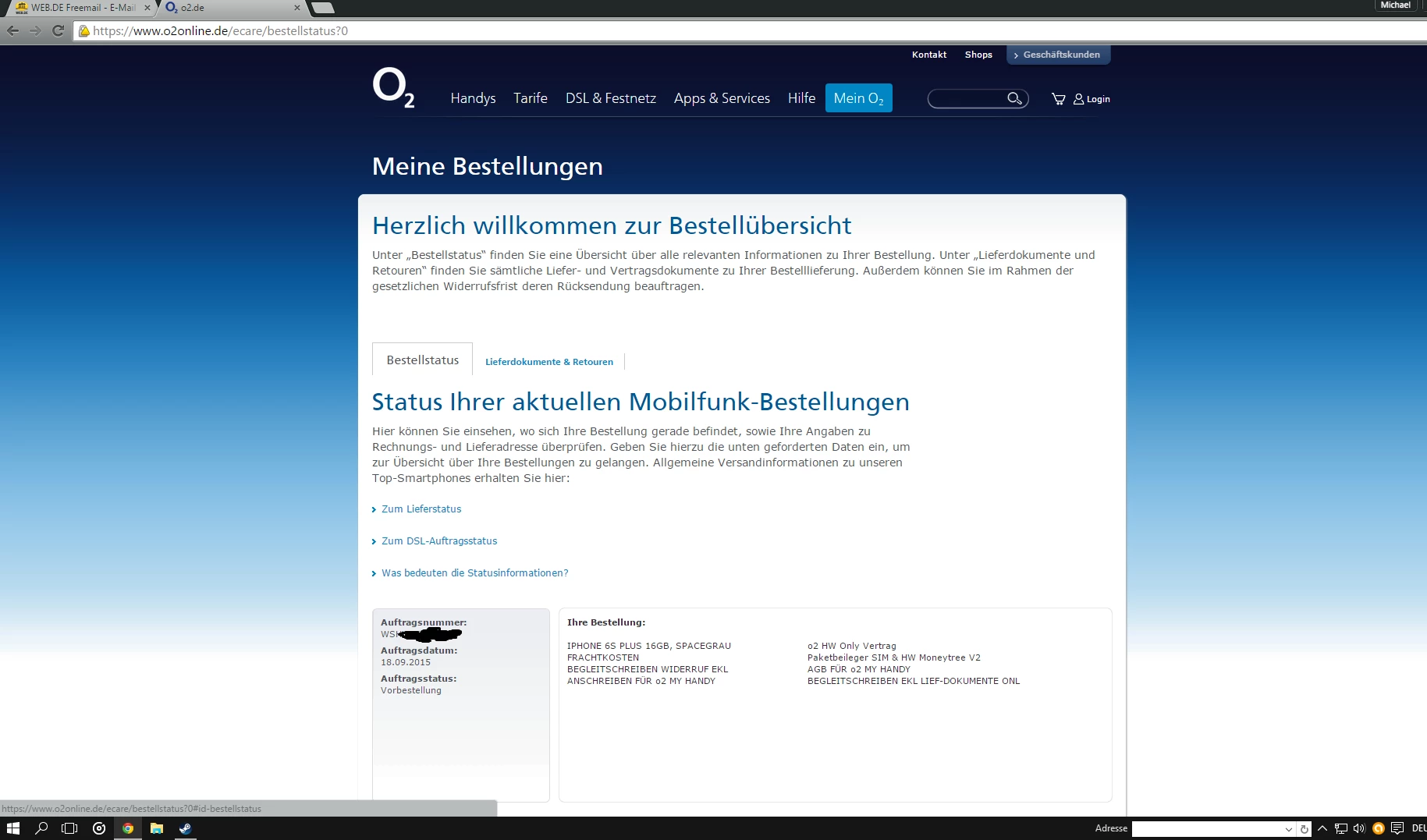Image resolution: width=1427 pixels, height=840 pixels.
Task: Click the Auftragsstatus value Vorbestellung
Action: 411,690
